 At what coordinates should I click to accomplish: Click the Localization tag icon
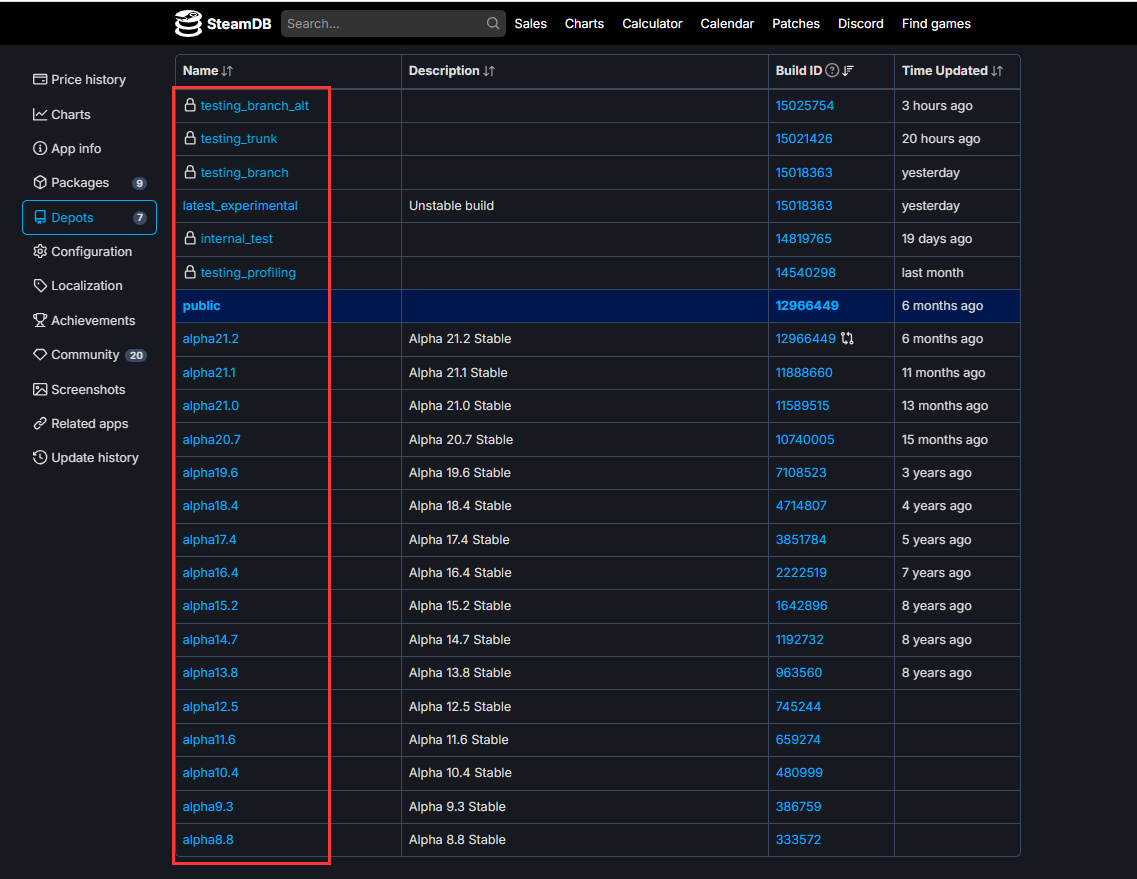[x=40, y=286]
